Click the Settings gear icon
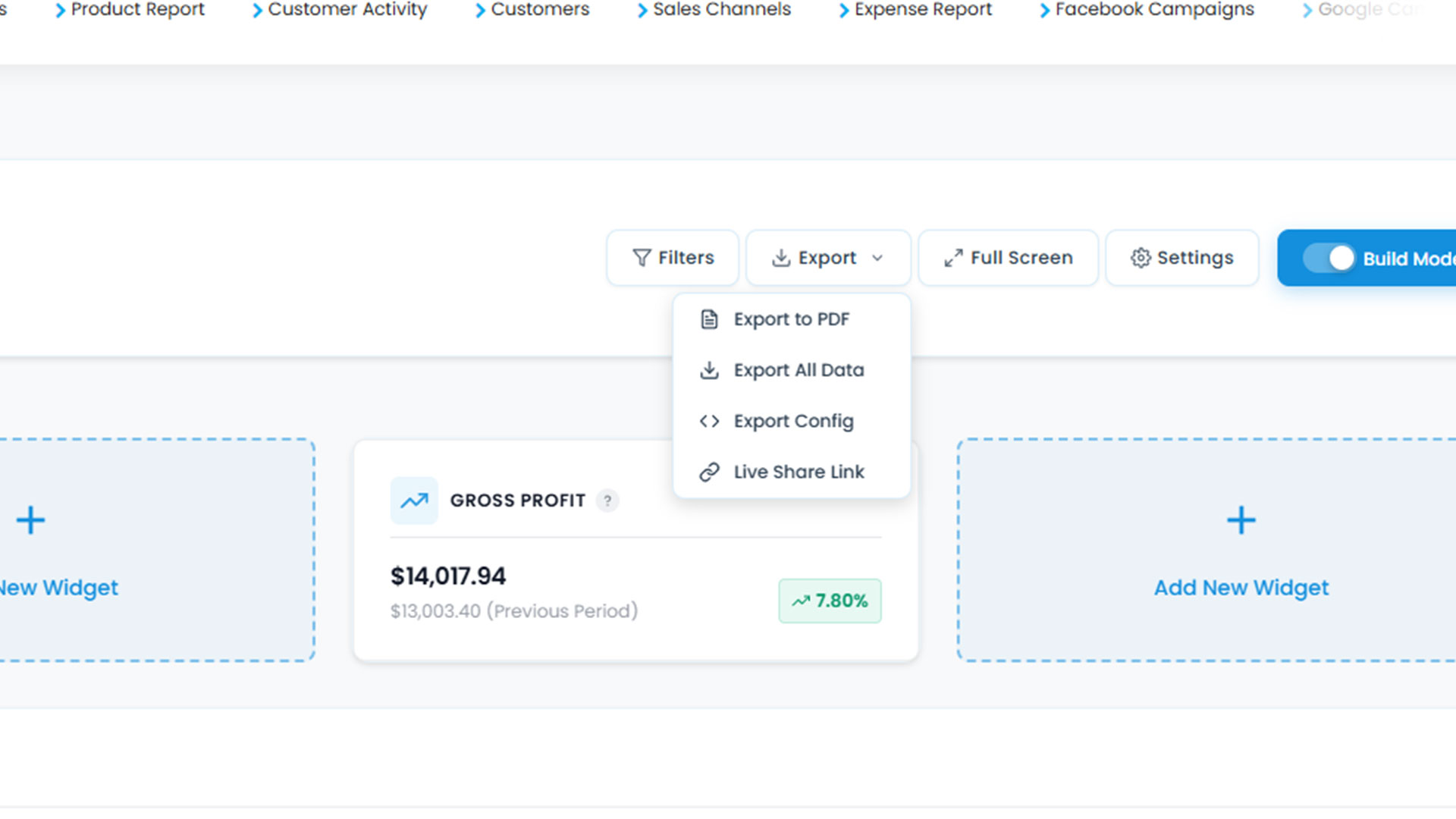Screen dimensions: 1456x819 click(x=1141, y=258)
